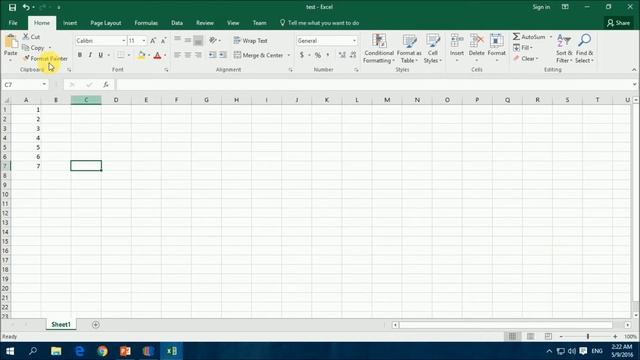Click Decrease Decimal icon
The width and height of the screenshot is (640, 360).
pyautogui.click(x=353, y=55)
